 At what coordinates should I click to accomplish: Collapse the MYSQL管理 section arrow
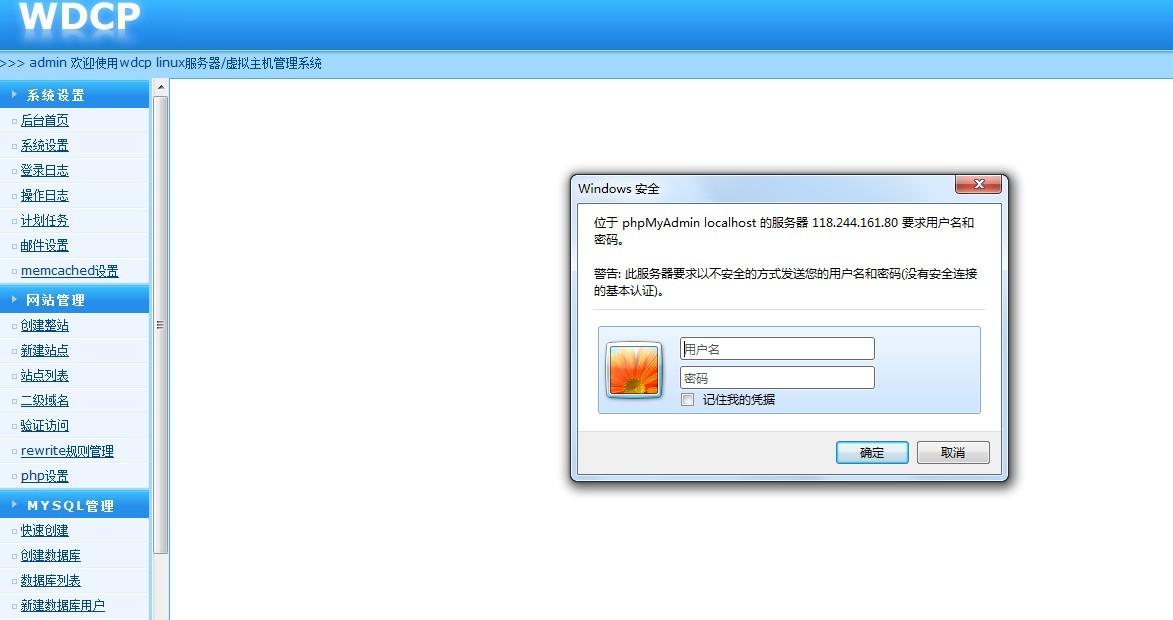[x=14, y=505]
